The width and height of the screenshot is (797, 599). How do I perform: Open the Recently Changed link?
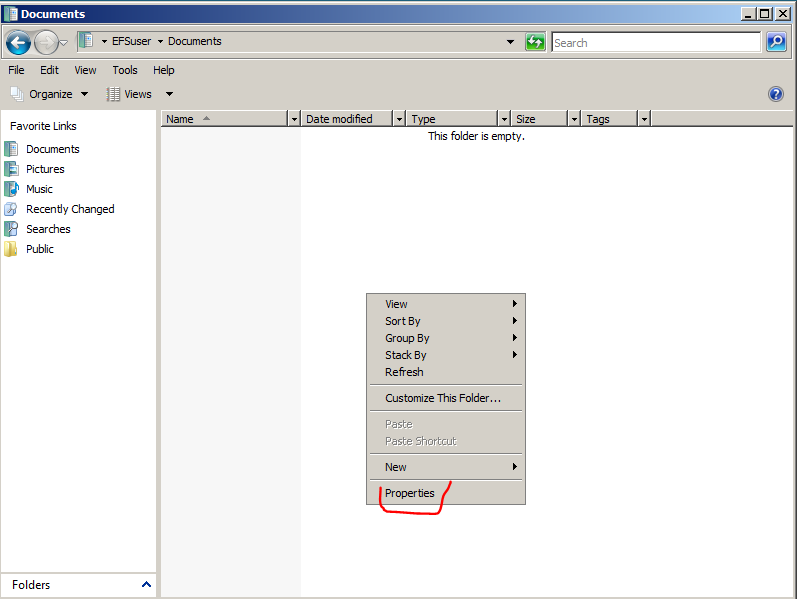coord(70,209)
